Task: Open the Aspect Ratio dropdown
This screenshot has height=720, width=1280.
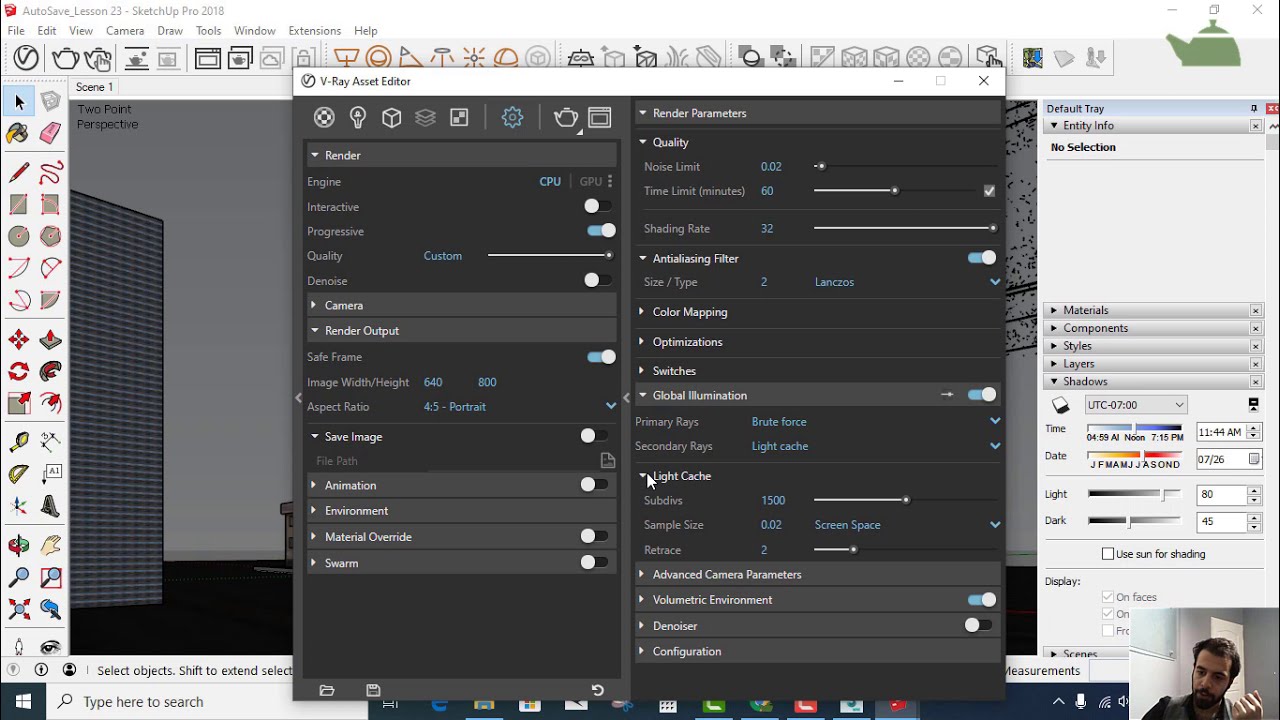Action: pyautogui.click(x=519, y=407)
